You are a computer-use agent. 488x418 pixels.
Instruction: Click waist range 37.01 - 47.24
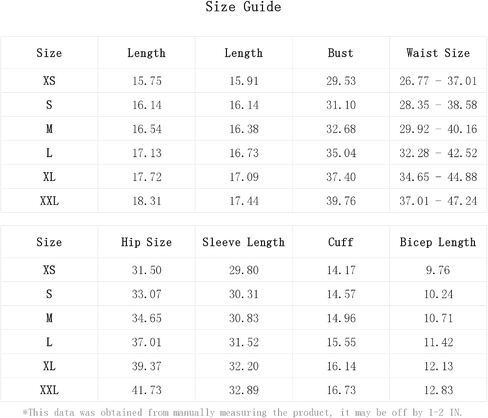point(438,201)
